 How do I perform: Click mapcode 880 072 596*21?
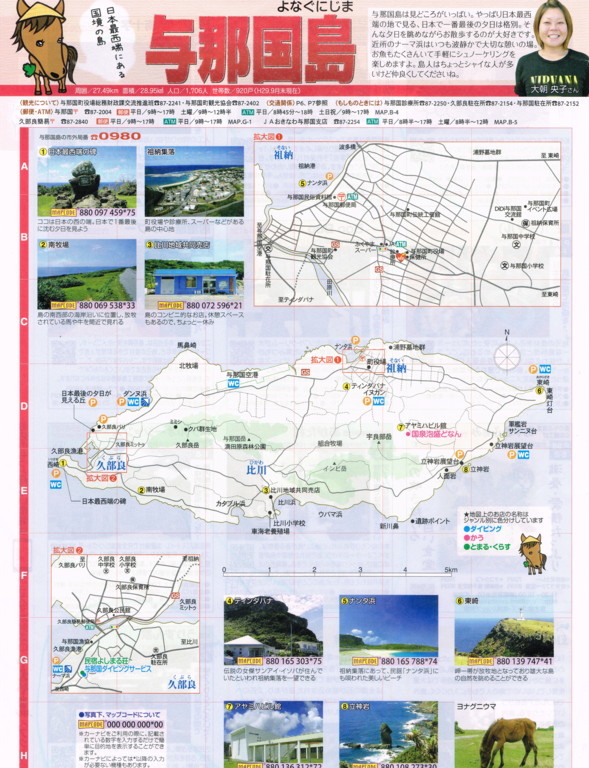click(214, 305)
